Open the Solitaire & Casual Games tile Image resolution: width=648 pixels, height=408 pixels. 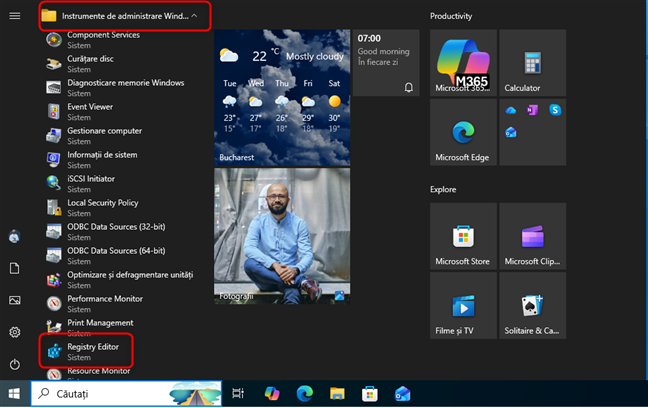(533, 306)
